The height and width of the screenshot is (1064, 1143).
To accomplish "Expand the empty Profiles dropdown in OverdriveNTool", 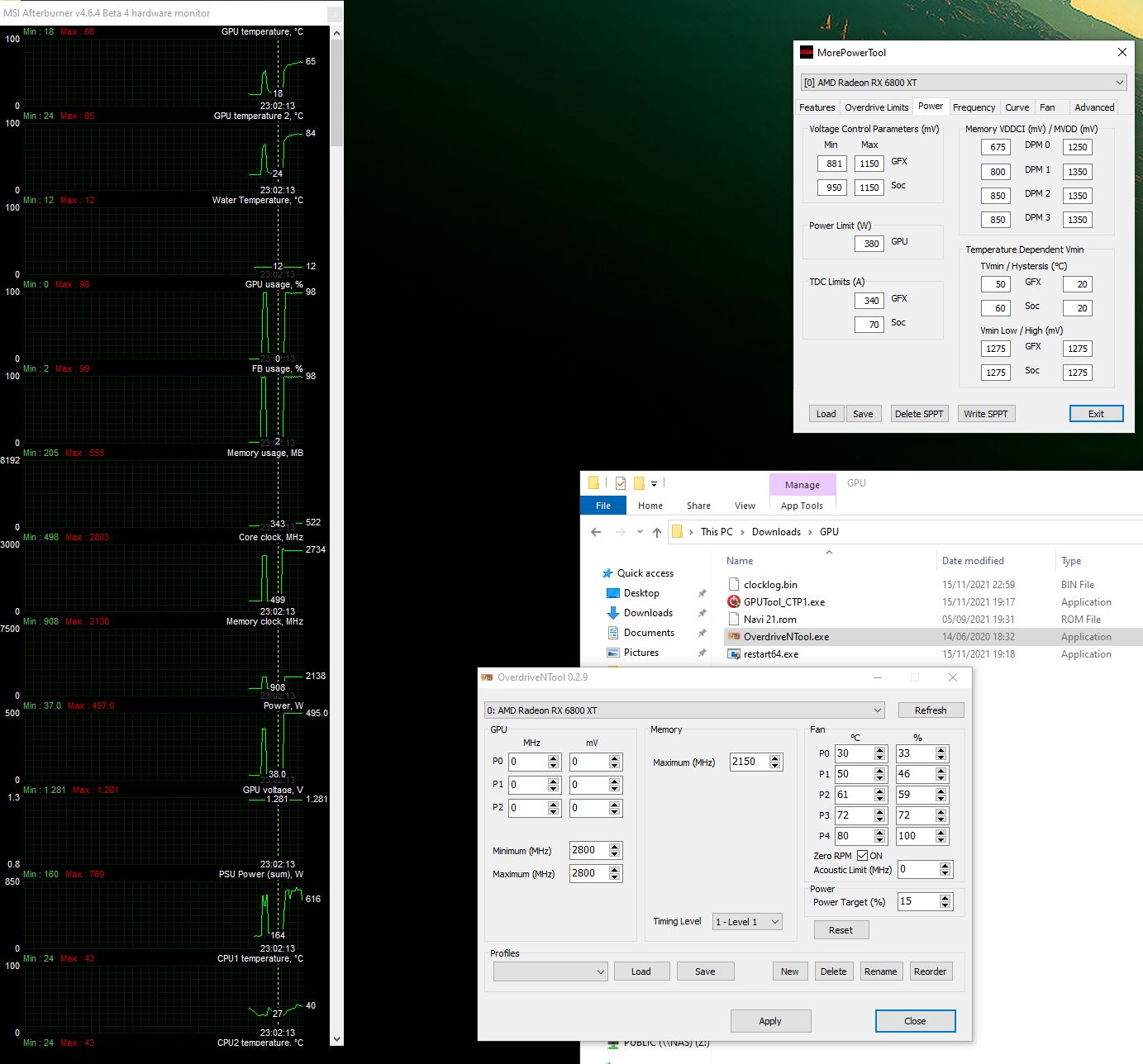I will 549,971.
